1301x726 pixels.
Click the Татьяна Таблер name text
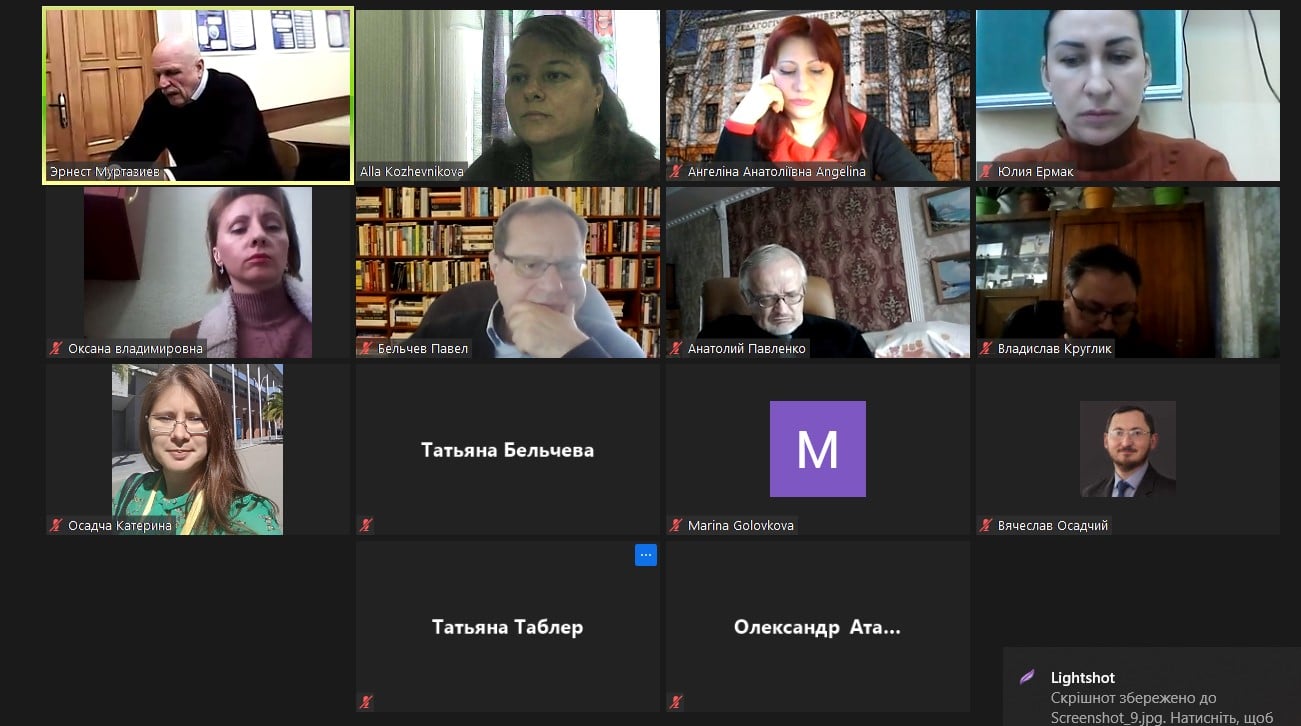click(508, 627)
